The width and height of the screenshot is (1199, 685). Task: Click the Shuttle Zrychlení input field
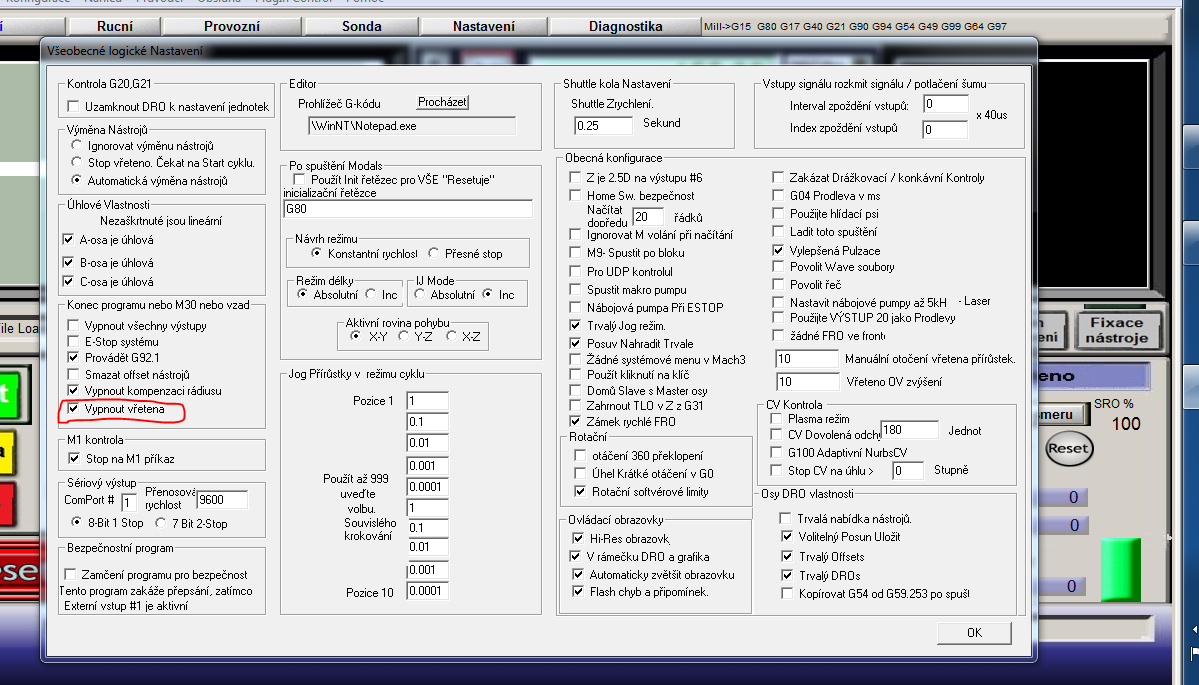click(603, 125)
